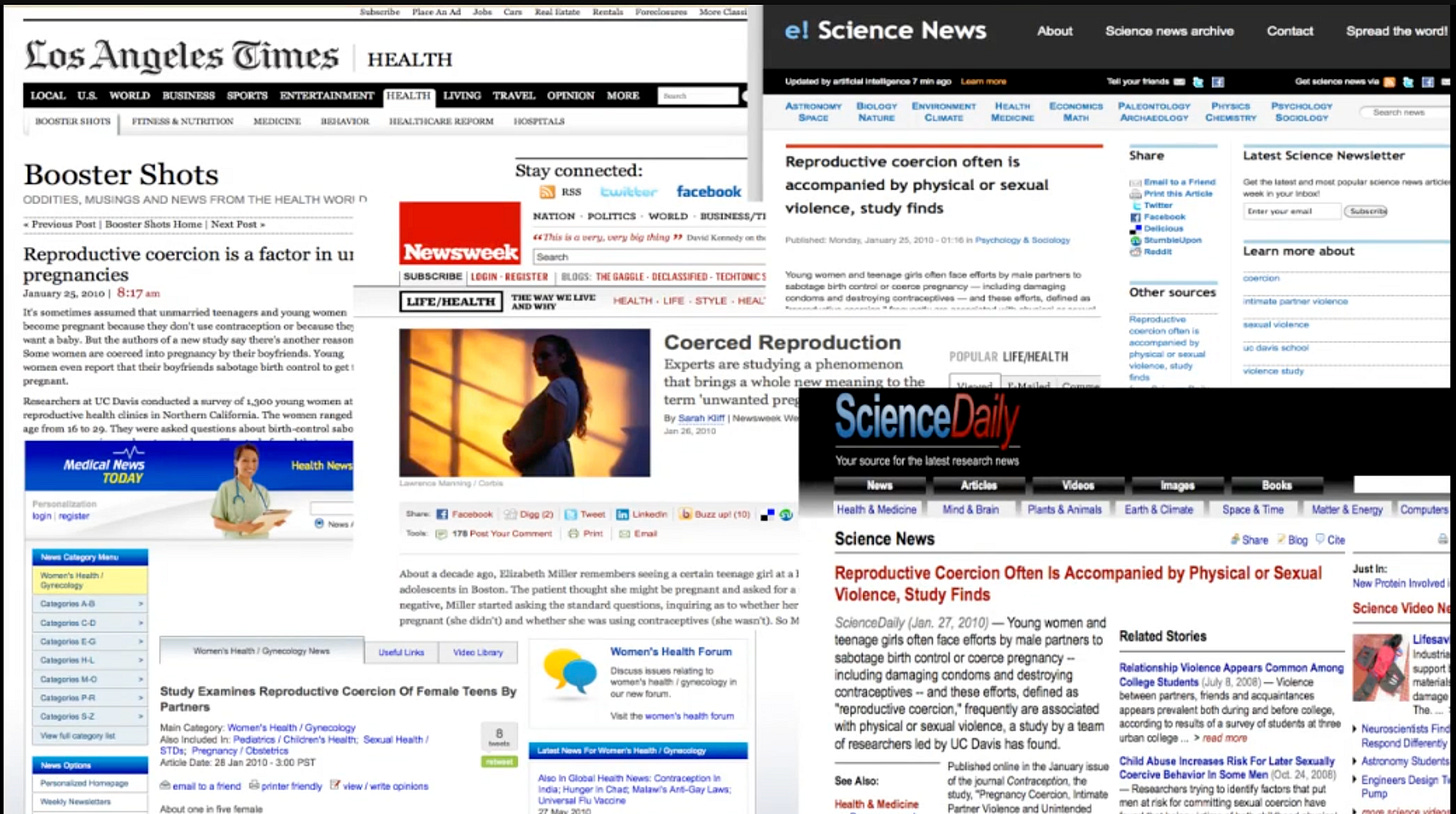Click the Delicious icon in e! Science Share list
This screenshot has width=1456, height=814.
[x=1135, y=229]
